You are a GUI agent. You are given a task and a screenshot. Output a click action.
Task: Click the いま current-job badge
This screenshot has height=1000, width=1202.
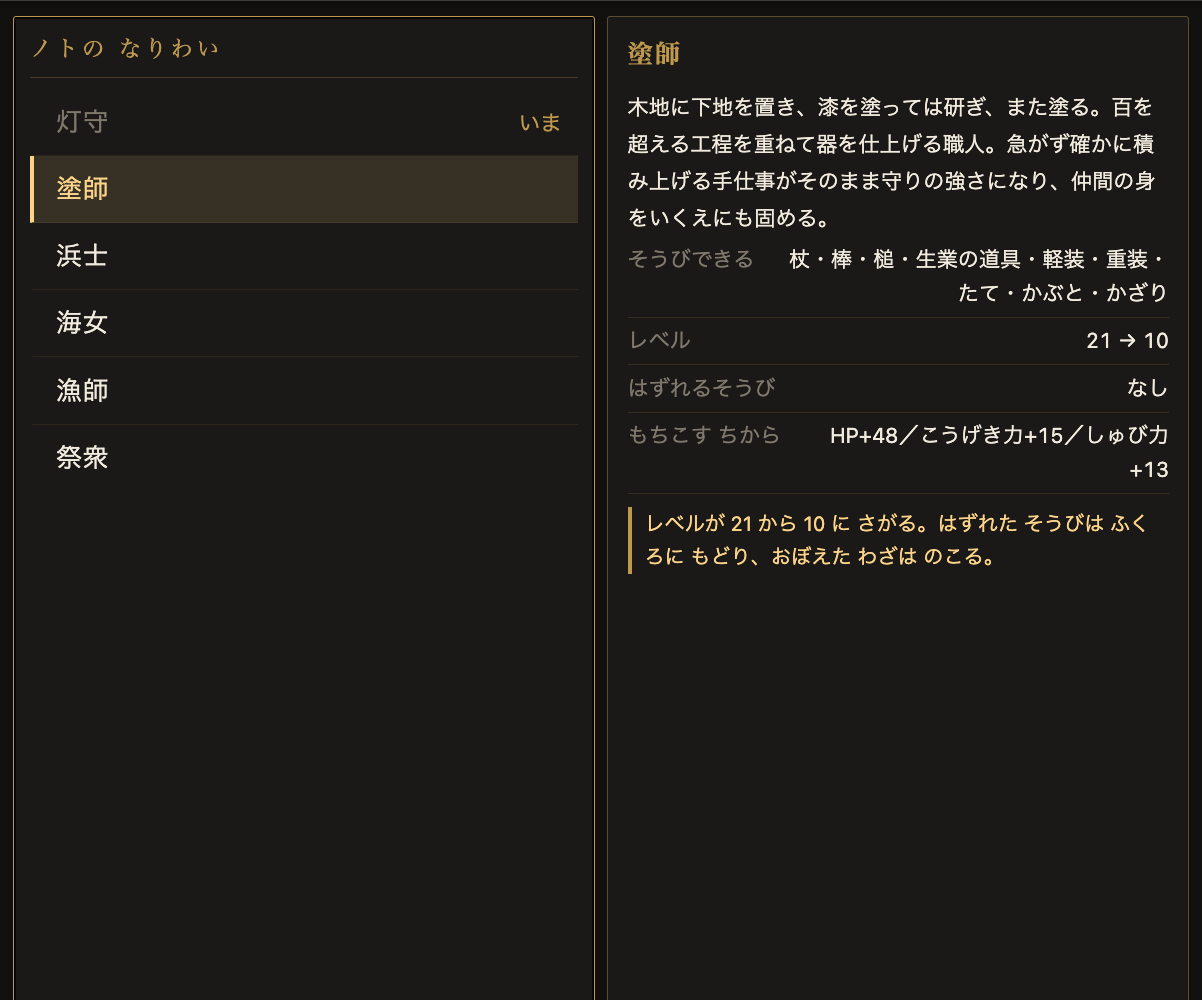point(540,122)
